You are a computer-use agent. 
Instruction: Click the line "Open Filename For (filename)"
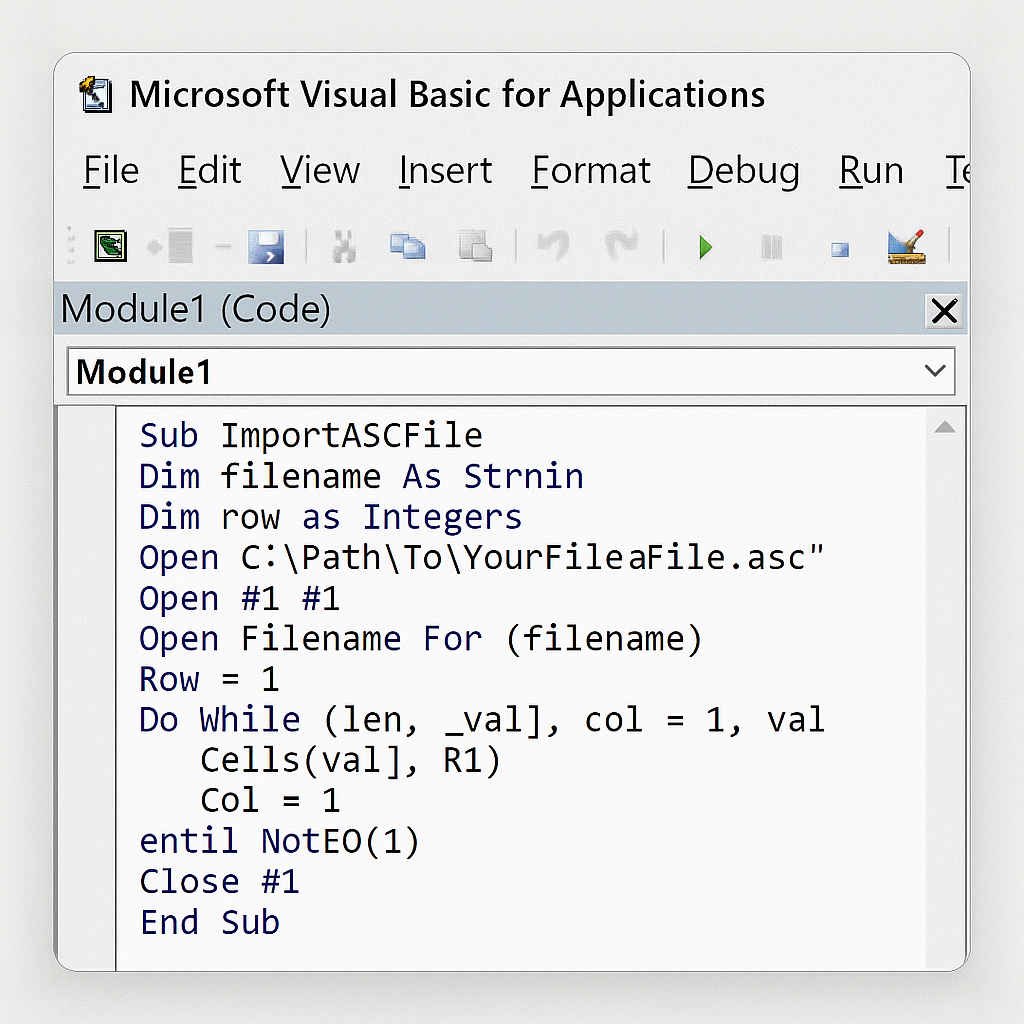pos(421,639)
